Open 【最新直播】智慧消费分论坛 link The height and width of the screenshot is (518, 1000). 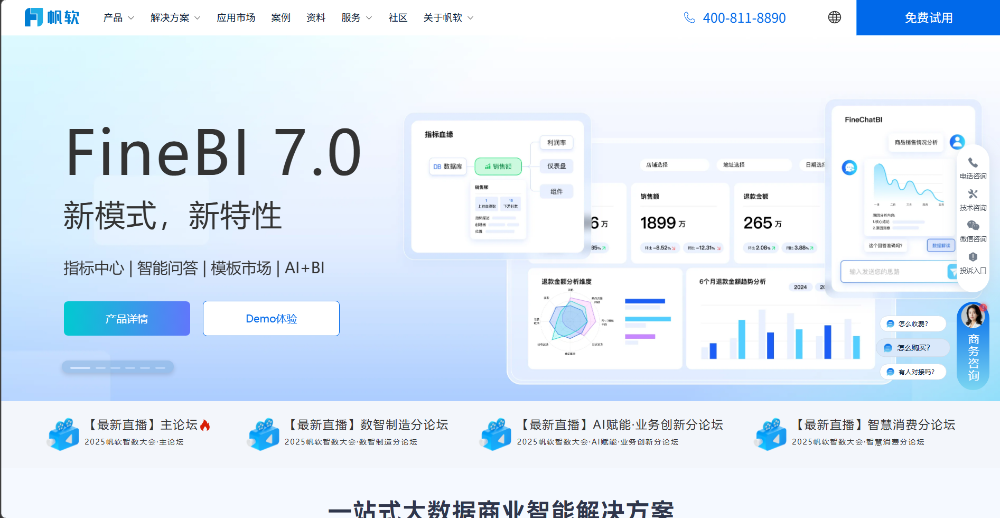[874, 425]
